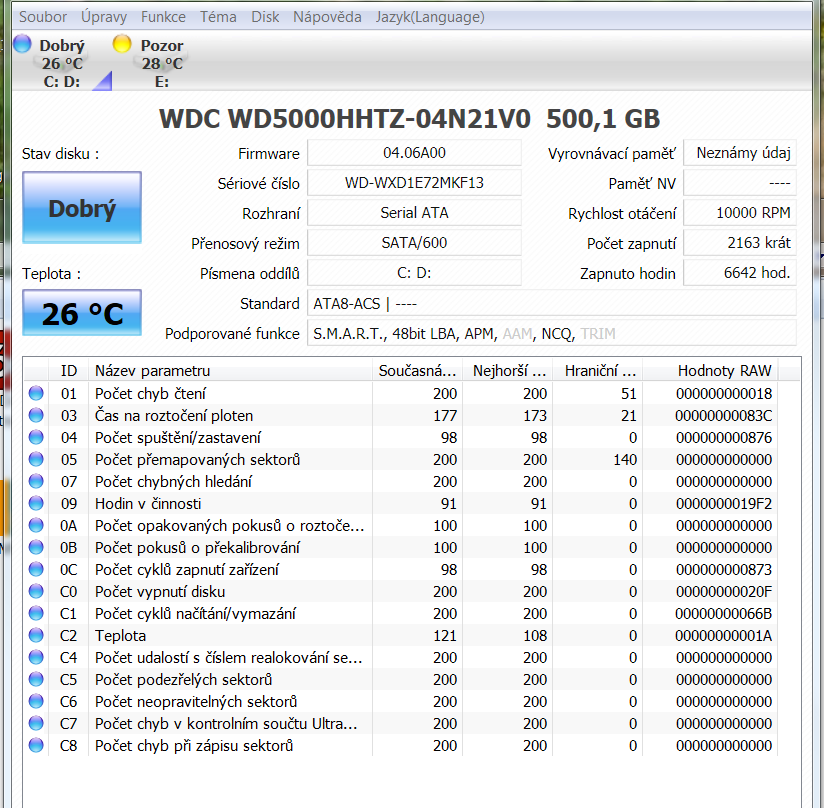Click the yellow caution orb for disk E:

122,44
